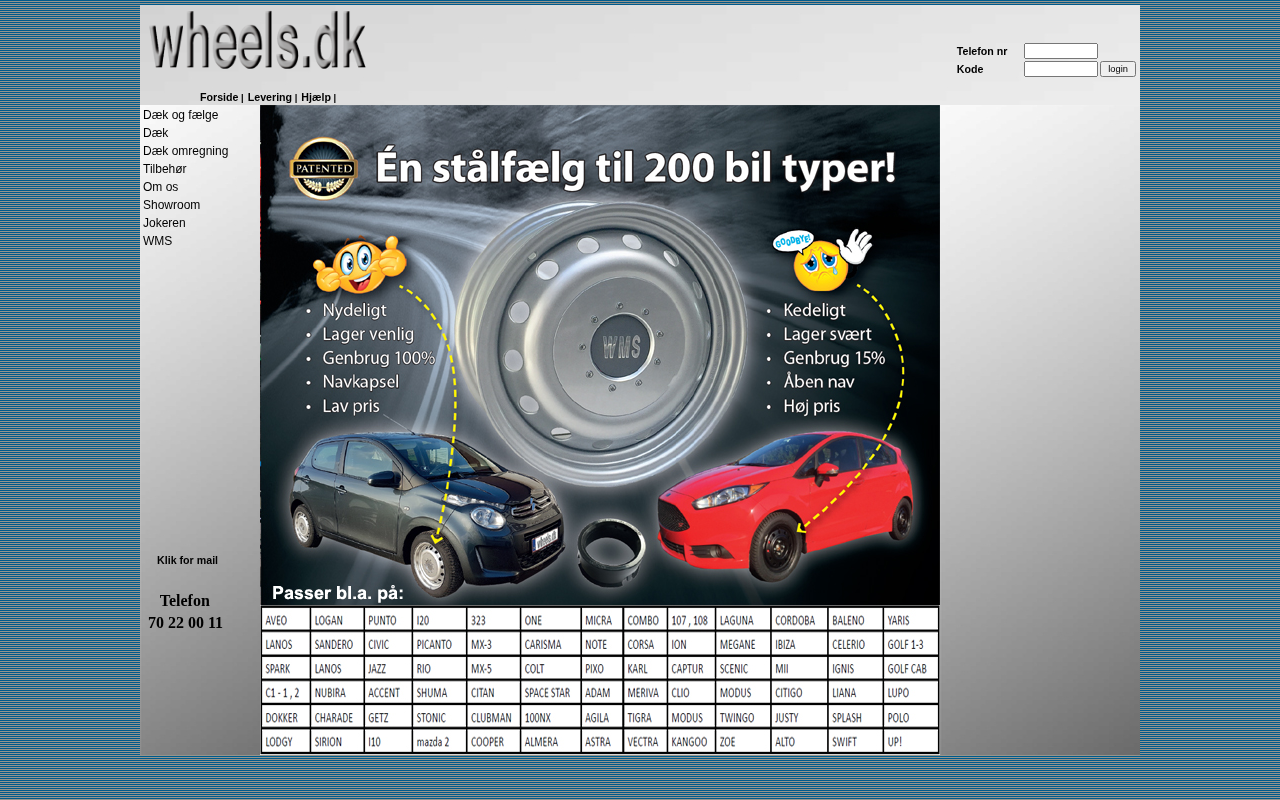Image resolution: width=1280 pixels, height=800 pixels.
Task: Go to the Levering page
Action: [270, 97]
